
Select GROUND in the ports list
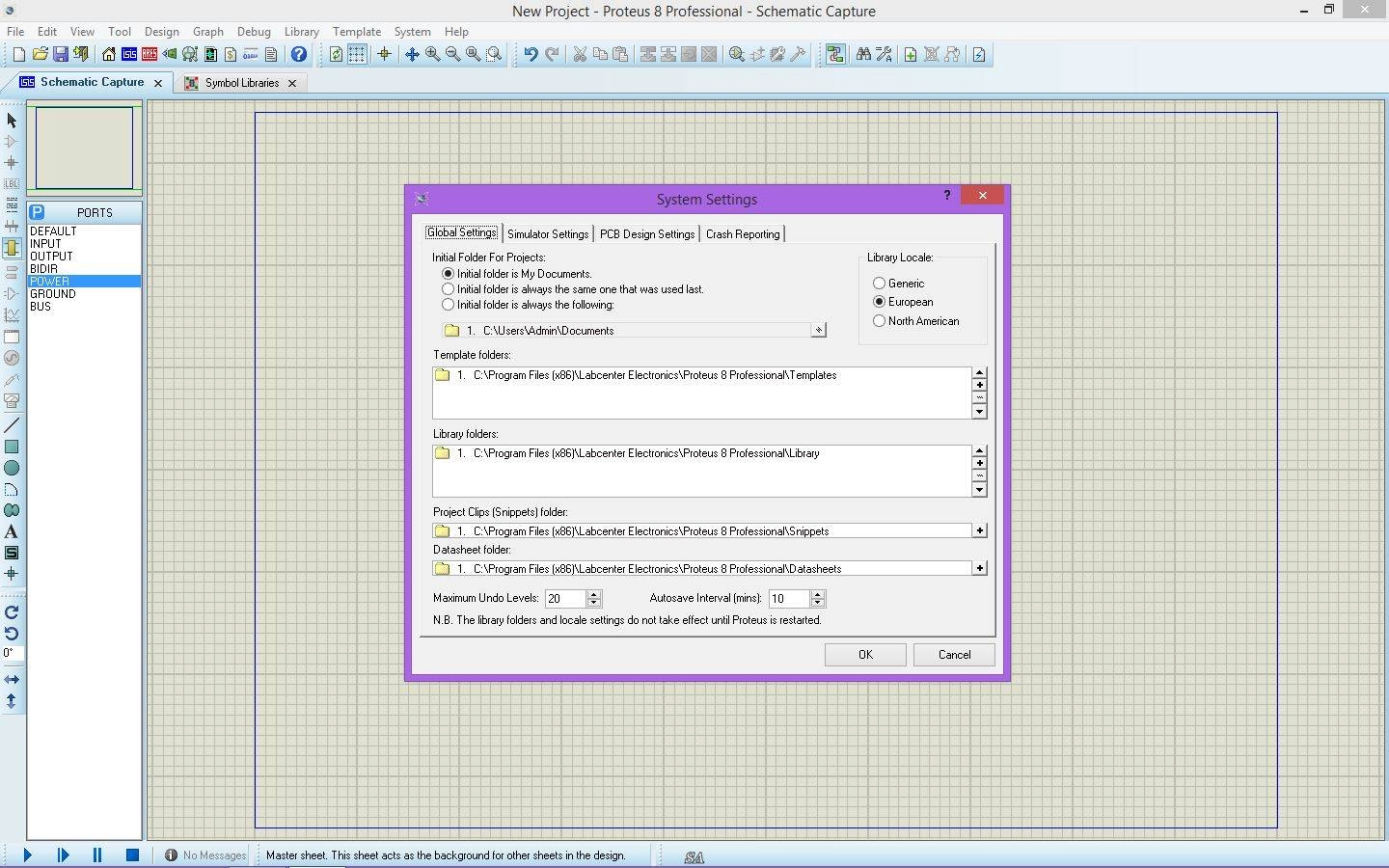pyautogui.click(x=84, y=294)
